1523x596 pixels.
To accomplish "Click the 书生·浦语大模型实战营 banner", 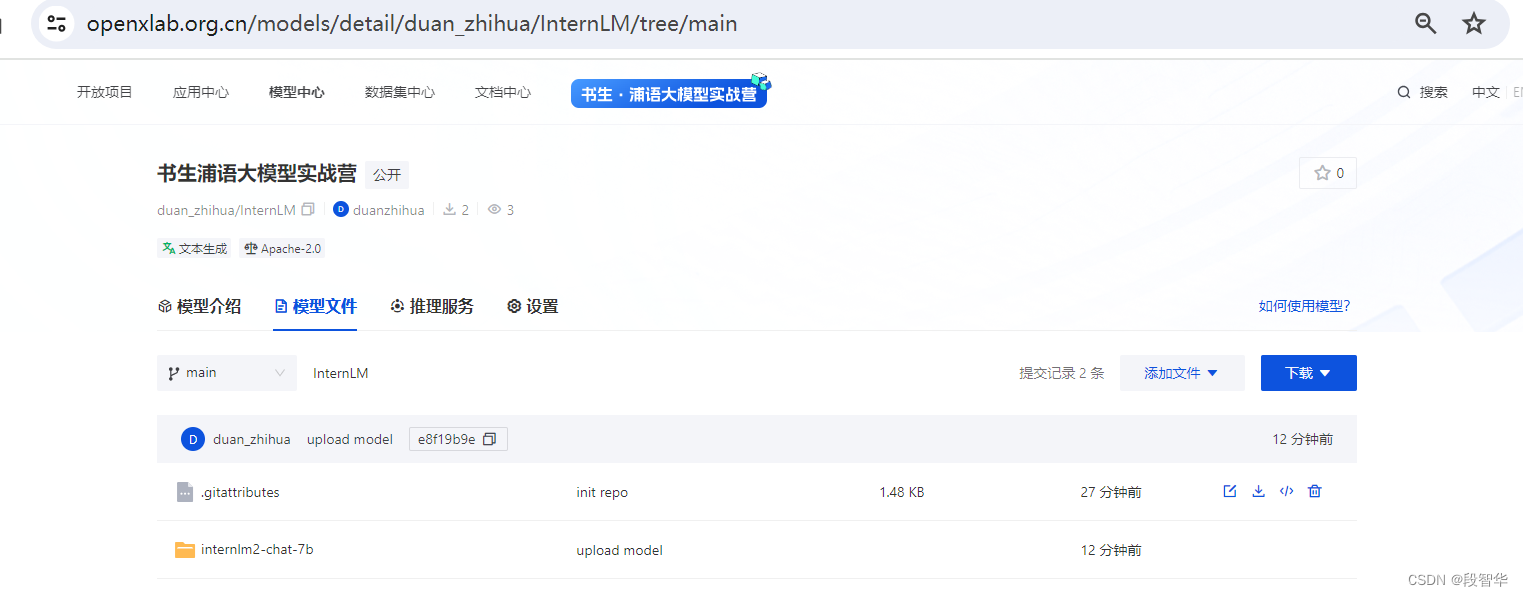I will tap(670, 92).
